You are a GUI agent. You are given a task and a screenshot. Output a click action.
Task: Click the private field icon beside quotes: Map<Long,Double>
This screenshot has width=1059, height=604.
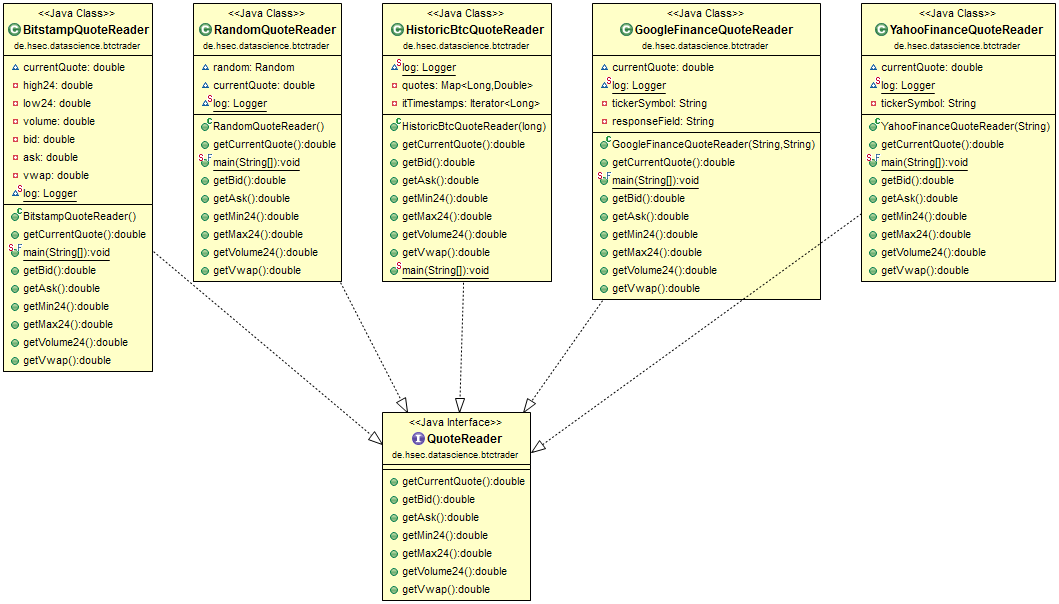pyautogui.click(x=394, y=86)
